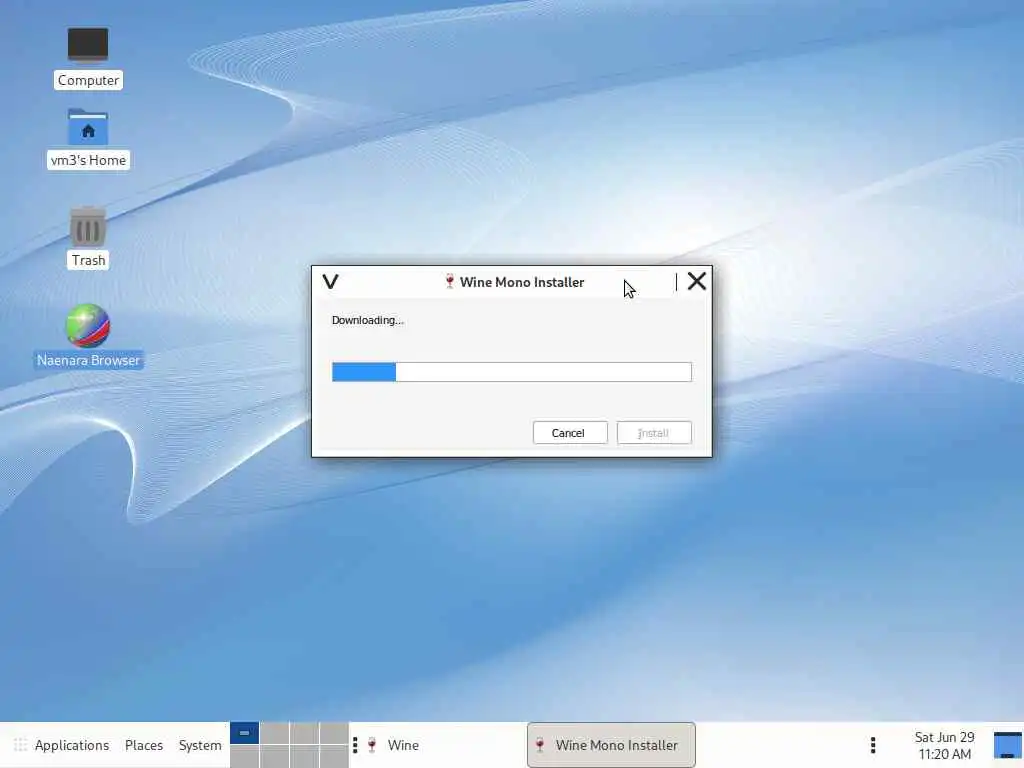
Task: Click the Downloading... status text
Action: pyautogui.click(x=368, y=320)
